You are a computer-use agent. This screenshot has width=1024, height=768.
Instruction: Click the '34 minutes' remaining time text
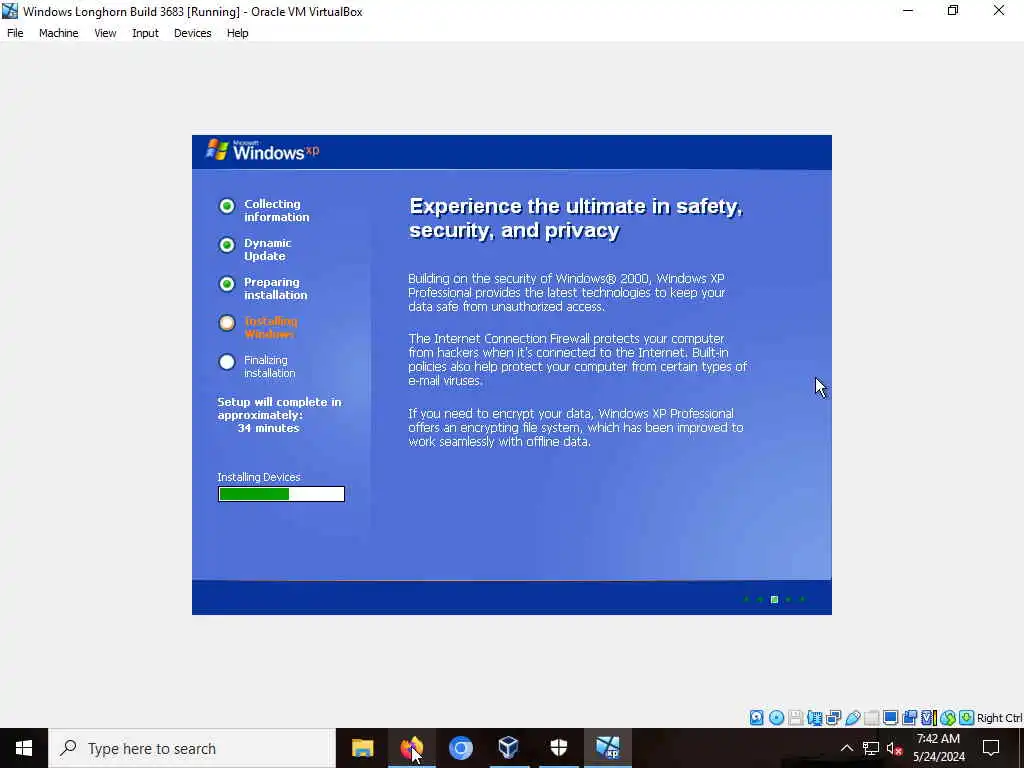(x=268, y=428)
